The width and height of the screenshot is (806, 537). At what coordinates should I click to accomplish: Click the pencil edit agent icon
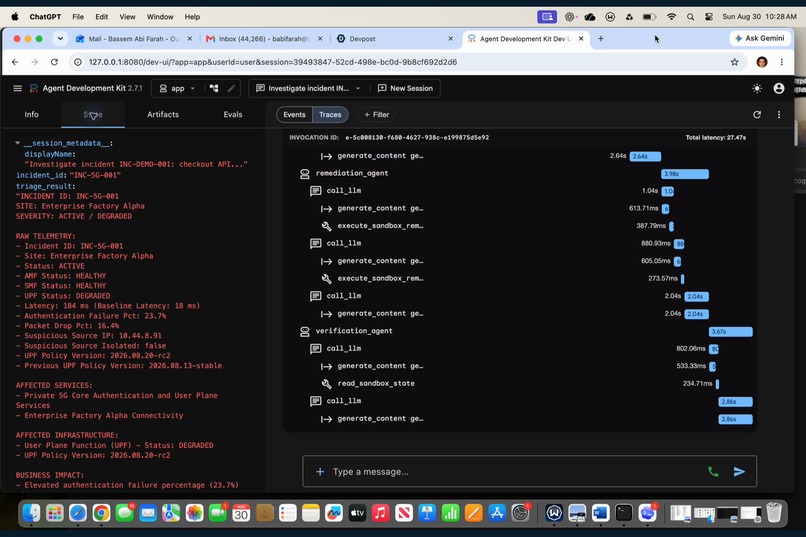231,88
